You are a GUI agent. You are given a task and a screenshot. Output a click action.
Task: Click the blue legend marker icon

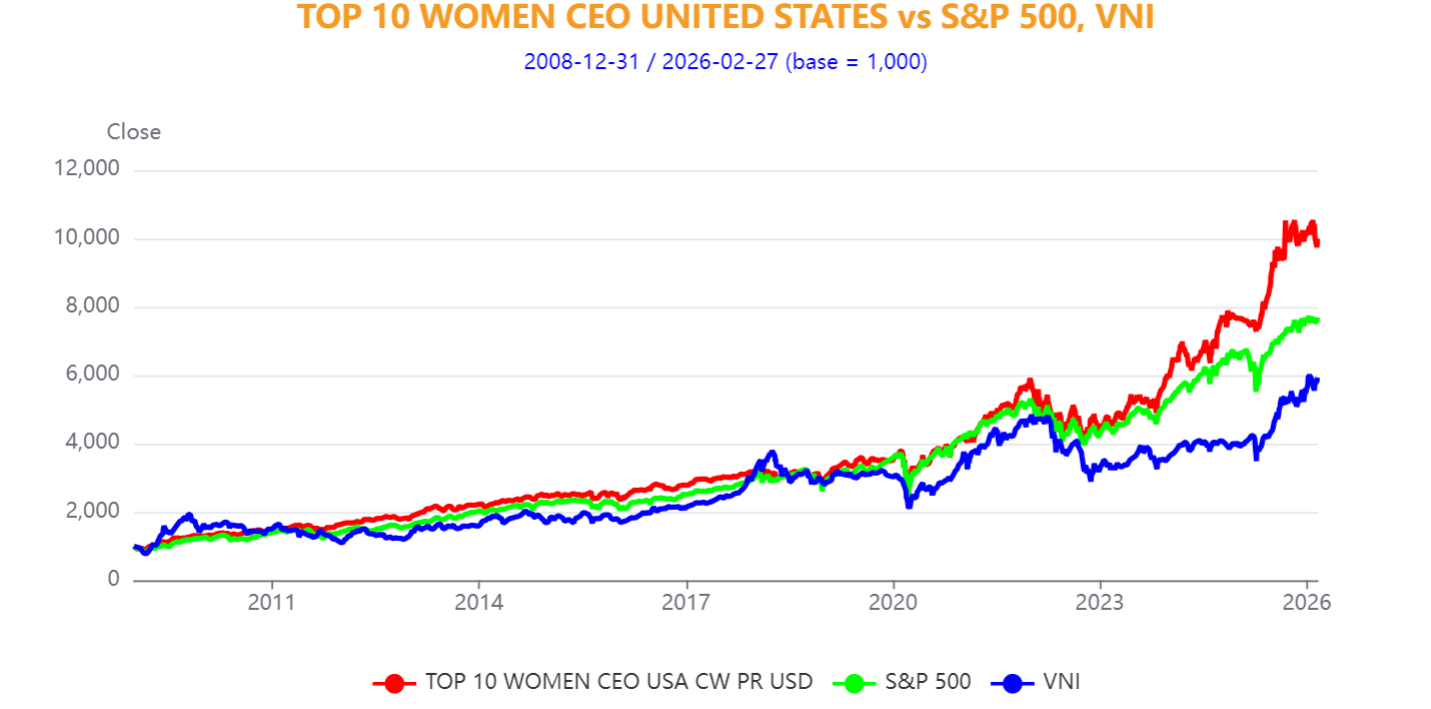click(1011, 683)
